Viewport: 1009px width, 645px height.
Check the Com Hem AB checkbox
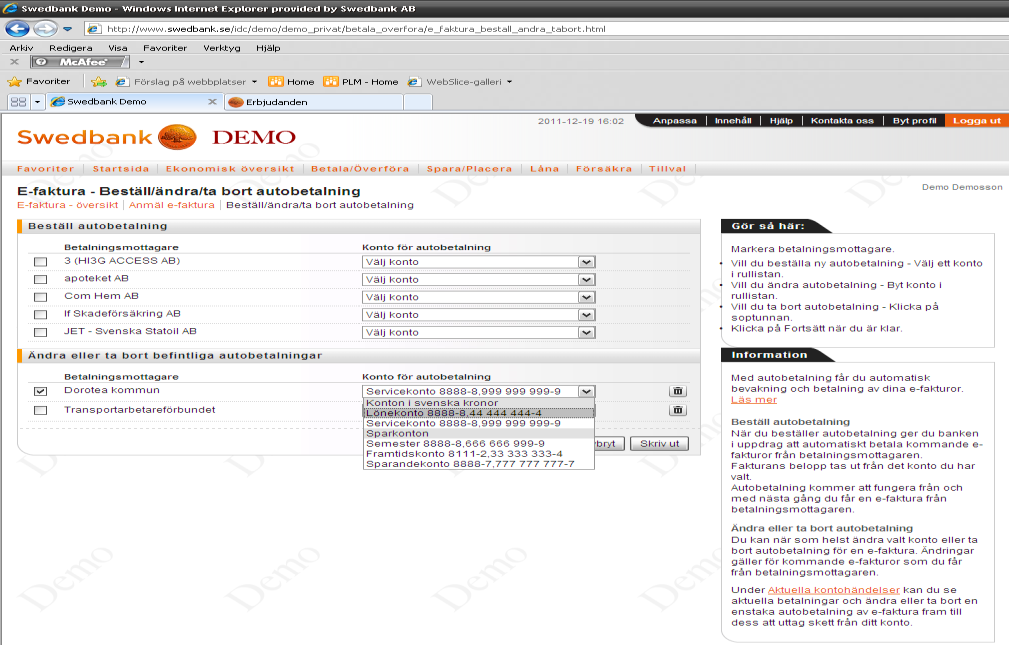(41, 297)
